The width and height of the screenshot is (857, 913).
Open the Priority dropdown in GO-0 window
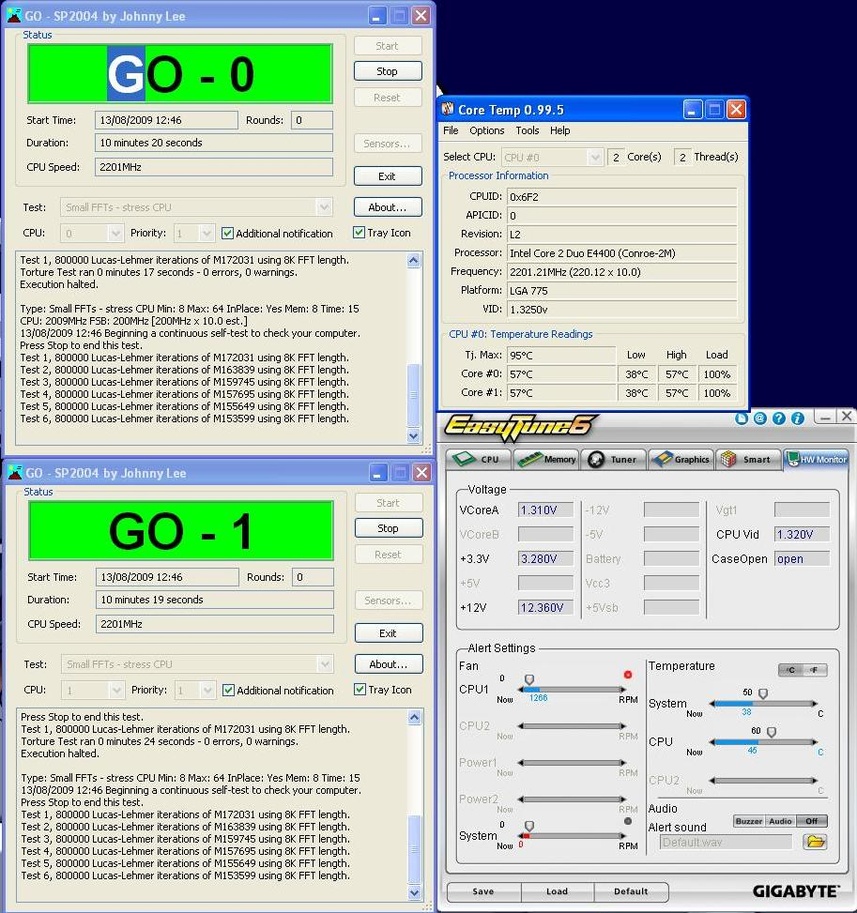point(206,233)
